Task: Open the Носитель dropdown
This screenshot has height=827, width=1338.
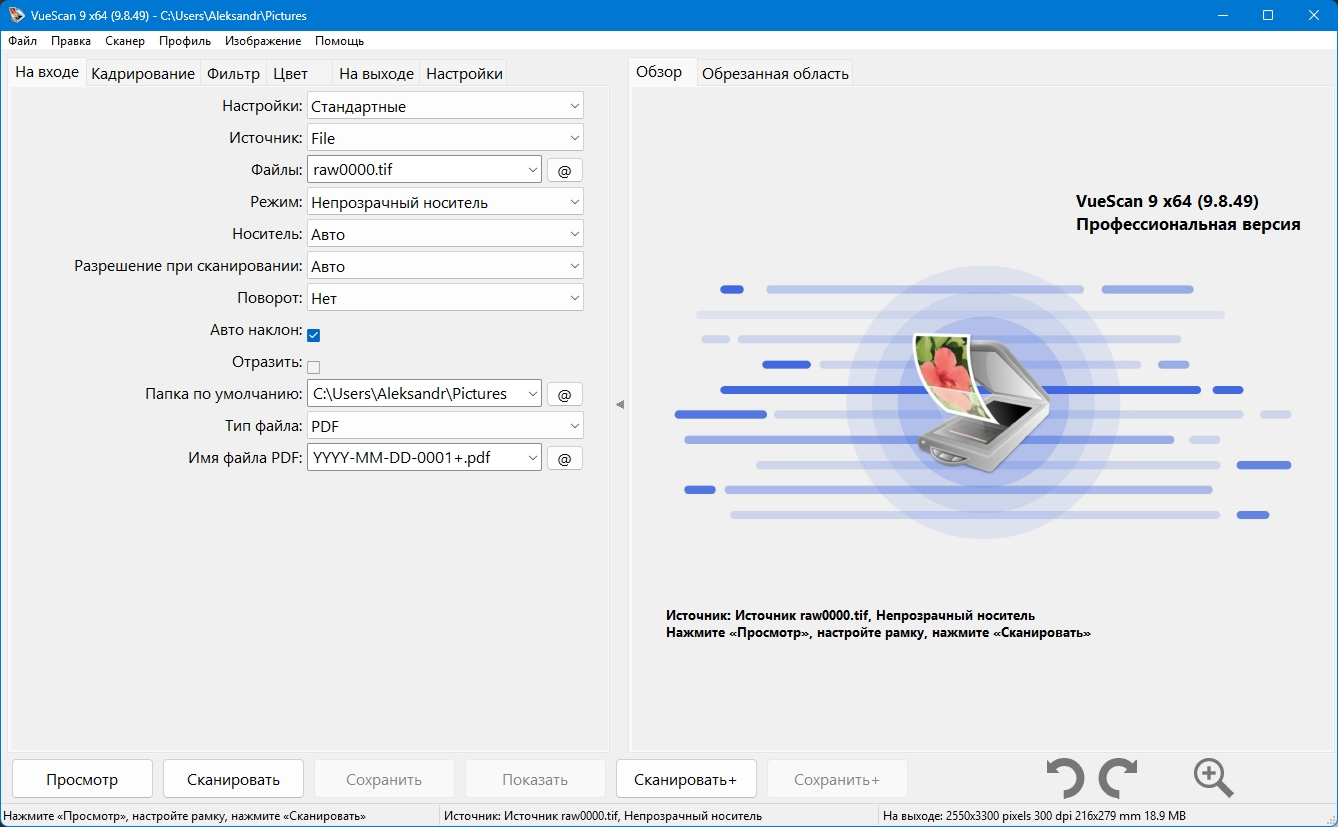Action: tap(445, 234)
